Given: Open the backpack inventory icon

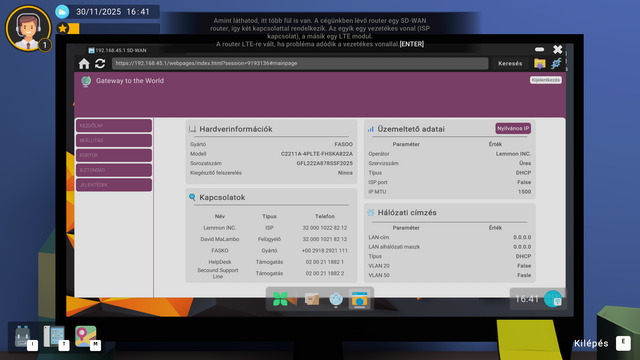Looking at the screenshot, I should 22,336.
